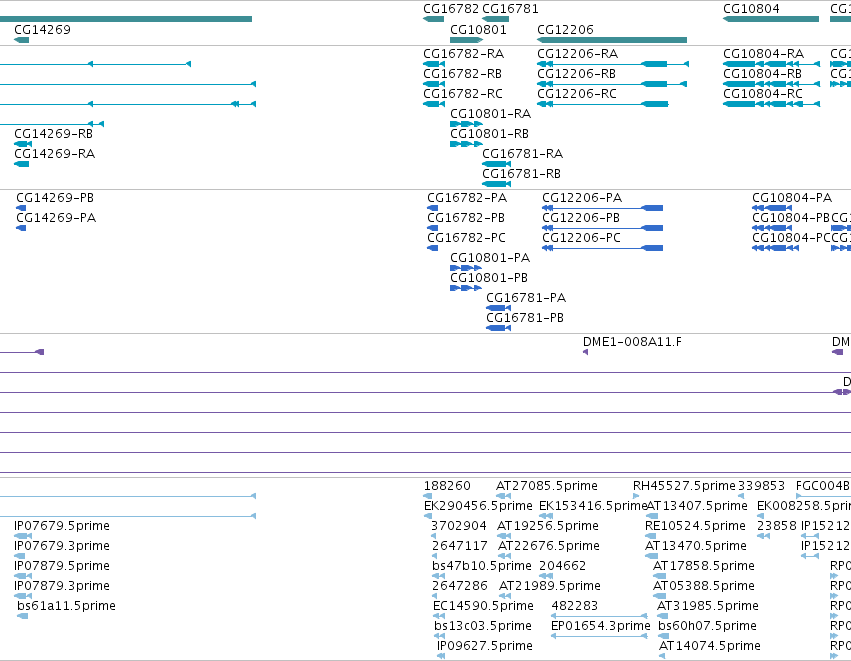Click protein CG10801-PA
Screen dimensions: 851x661
490,258
